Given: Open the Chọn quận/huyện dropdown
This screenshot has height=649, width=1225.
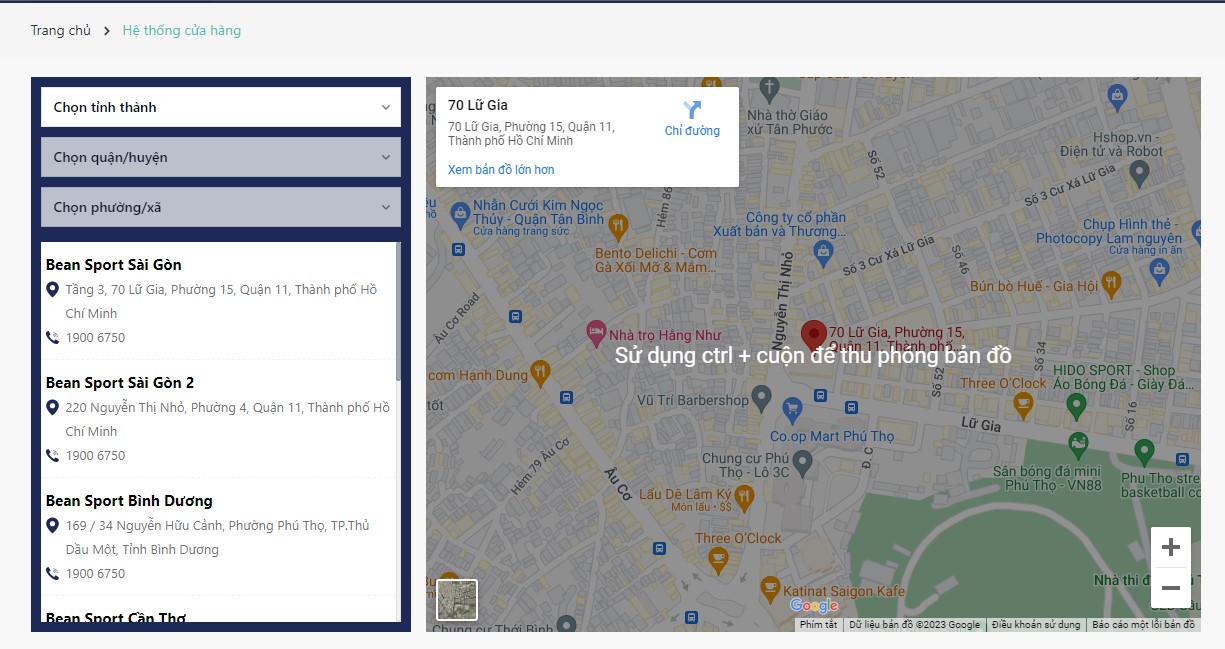Looking at the screenshot, I should pyautogui.click(x=221, y=157).
